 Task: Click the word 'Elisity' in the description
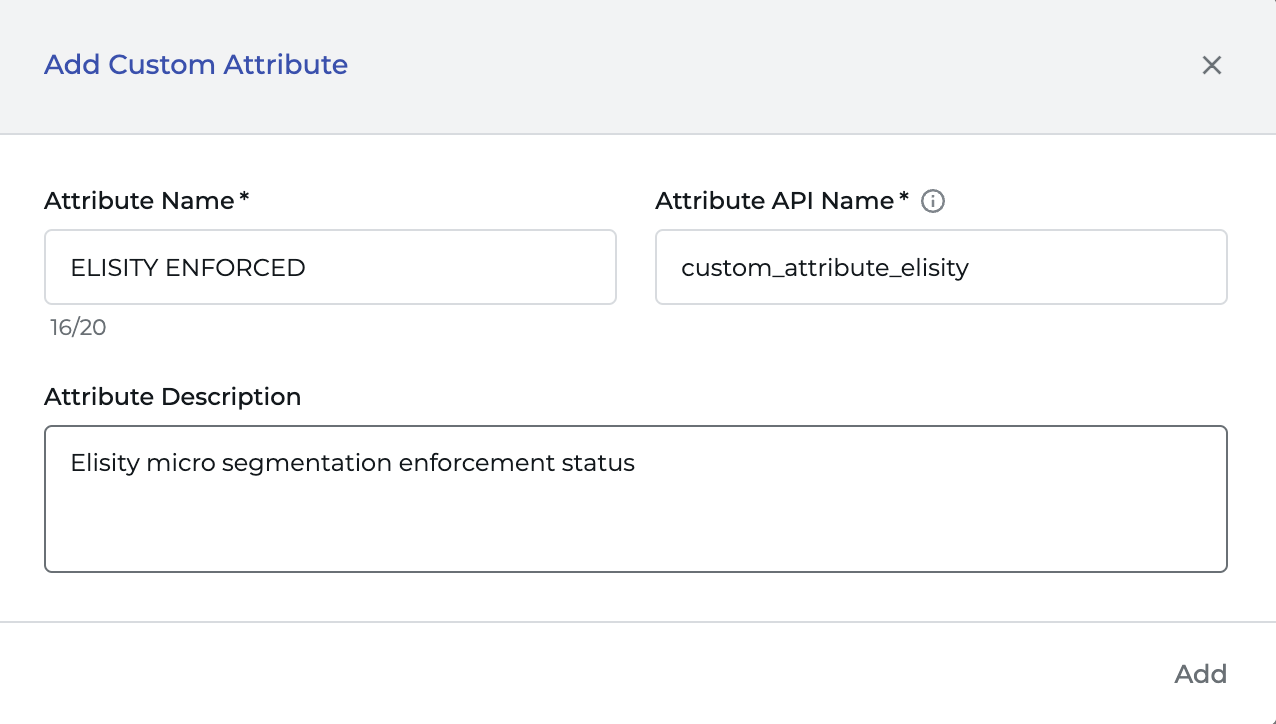103,463
